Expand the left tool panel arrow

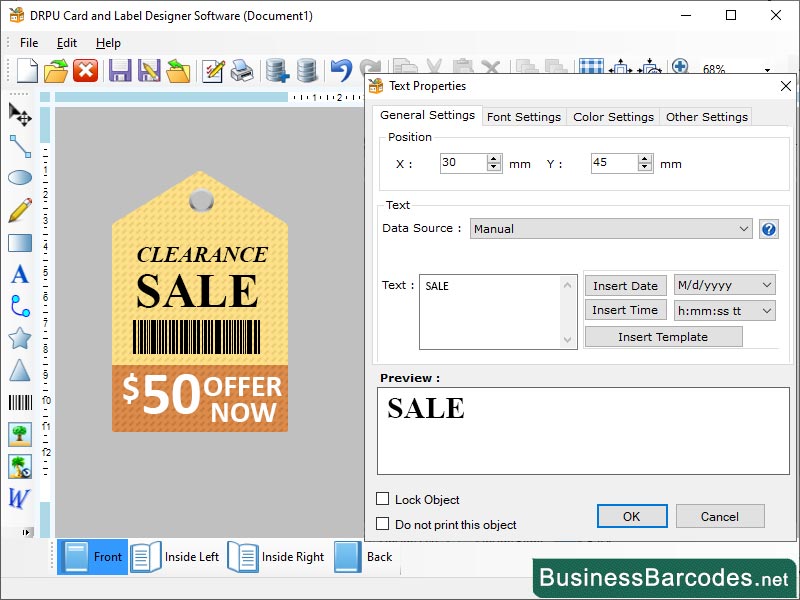point(27,532)
